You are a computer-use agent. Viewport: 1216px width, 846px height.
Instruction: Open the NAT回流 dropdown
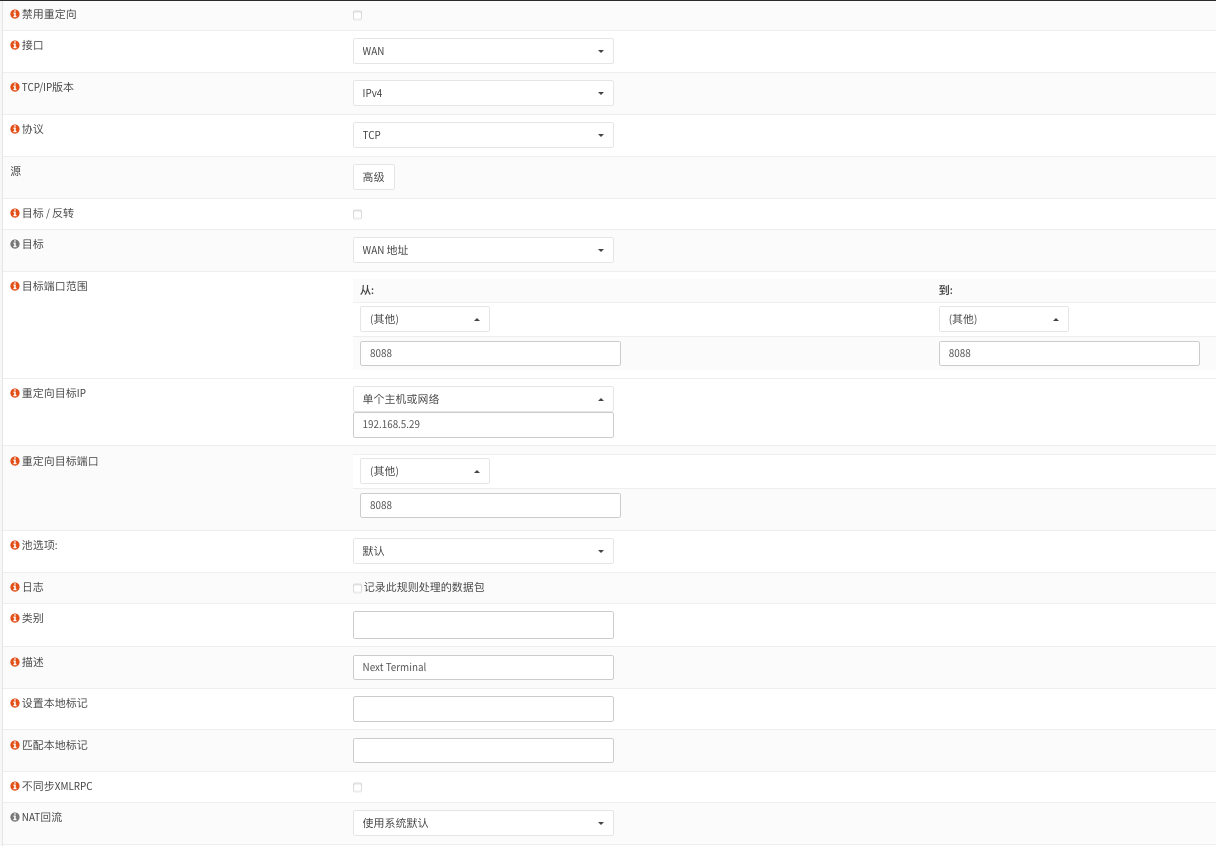tap(483, 823)
